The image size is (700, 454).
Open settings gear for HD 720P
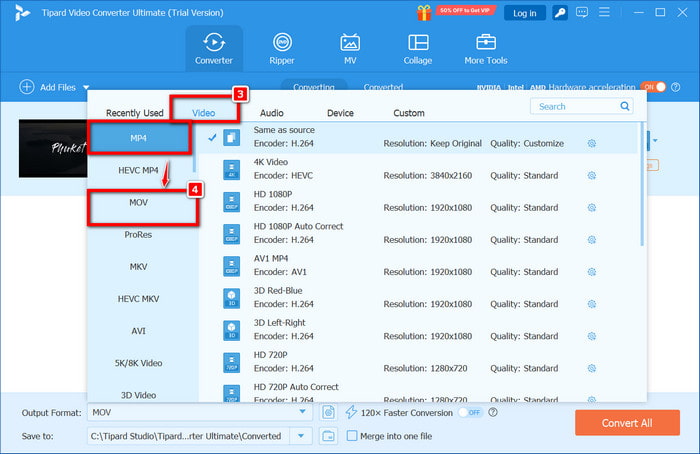tap(592, 368)
